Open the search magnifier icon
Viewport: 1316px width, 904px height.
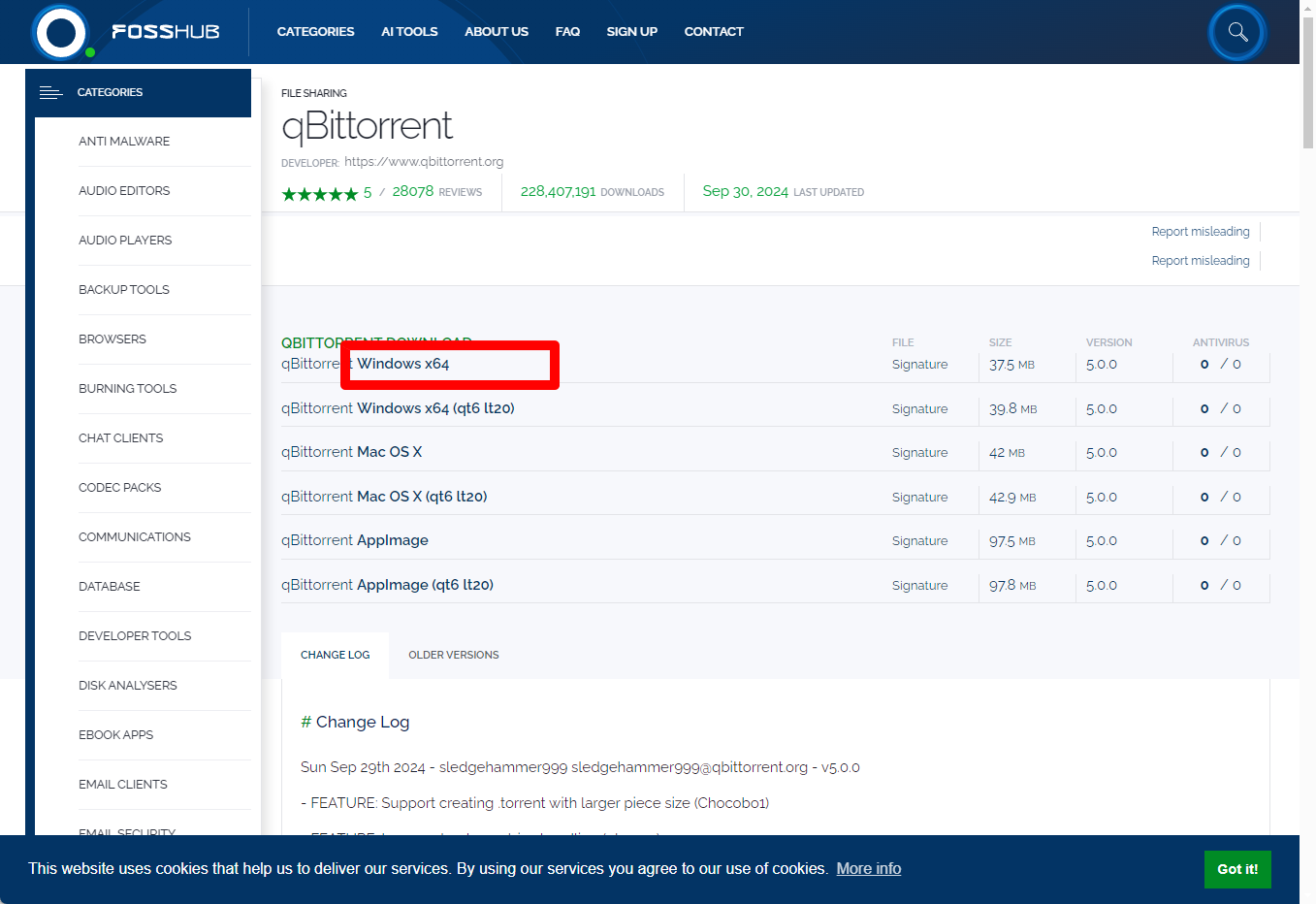coord(1237,32)
